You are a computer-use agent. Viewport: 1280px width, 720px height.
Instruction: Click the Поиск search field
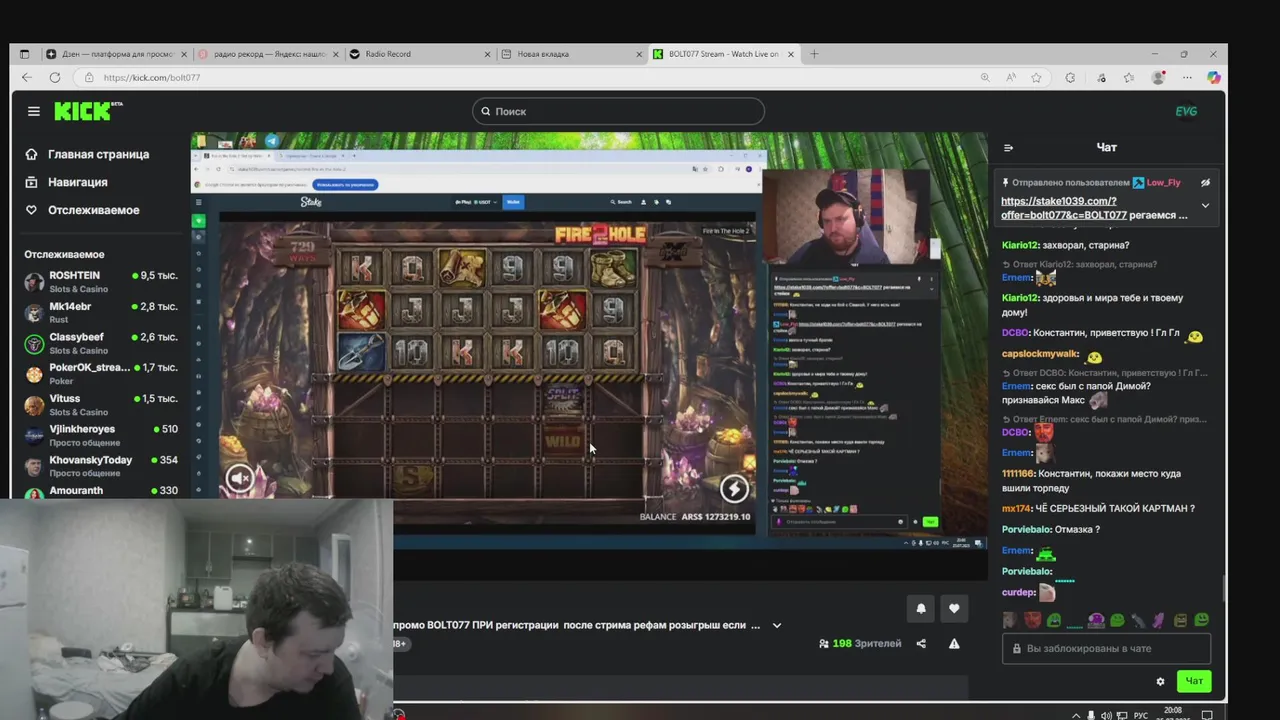(618, 111)
